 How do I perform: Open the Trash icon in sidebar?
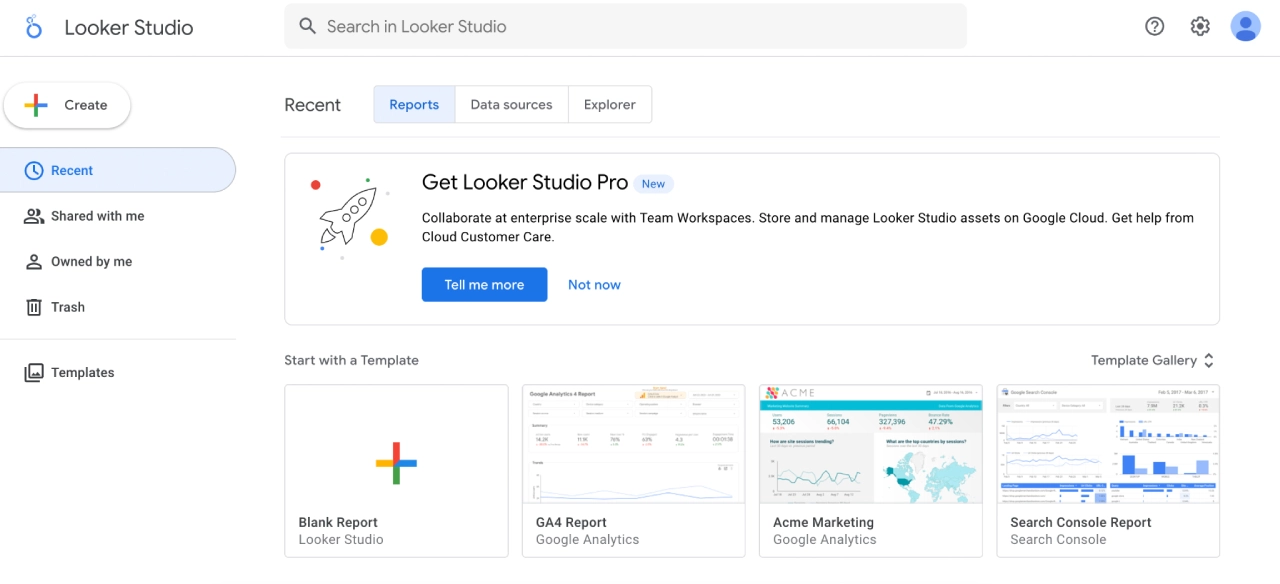pyautogui.click(x=34, y=306)
